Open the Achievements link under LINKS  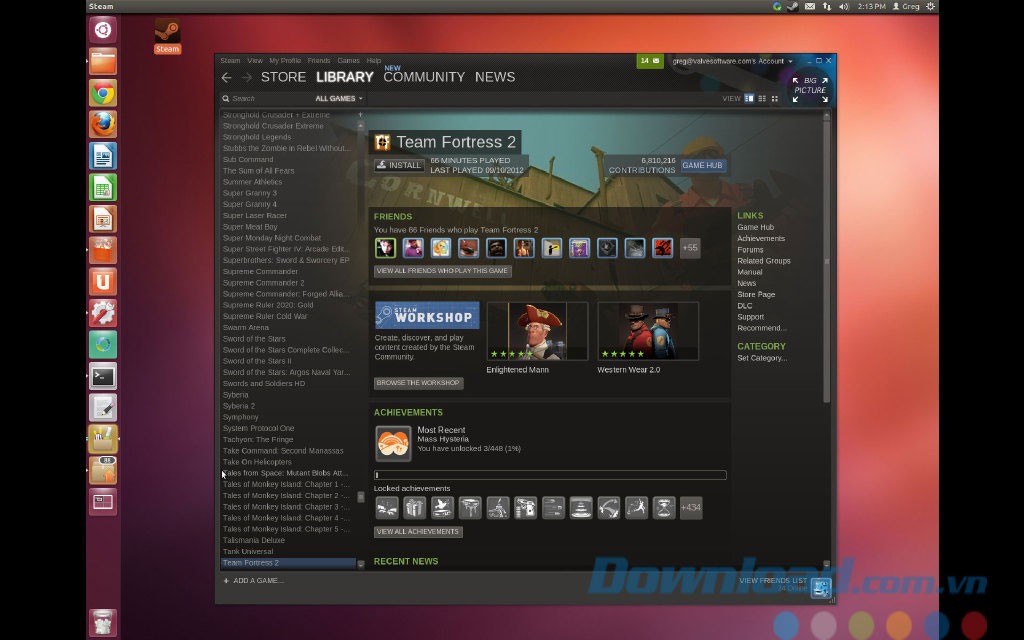point(760,238)
